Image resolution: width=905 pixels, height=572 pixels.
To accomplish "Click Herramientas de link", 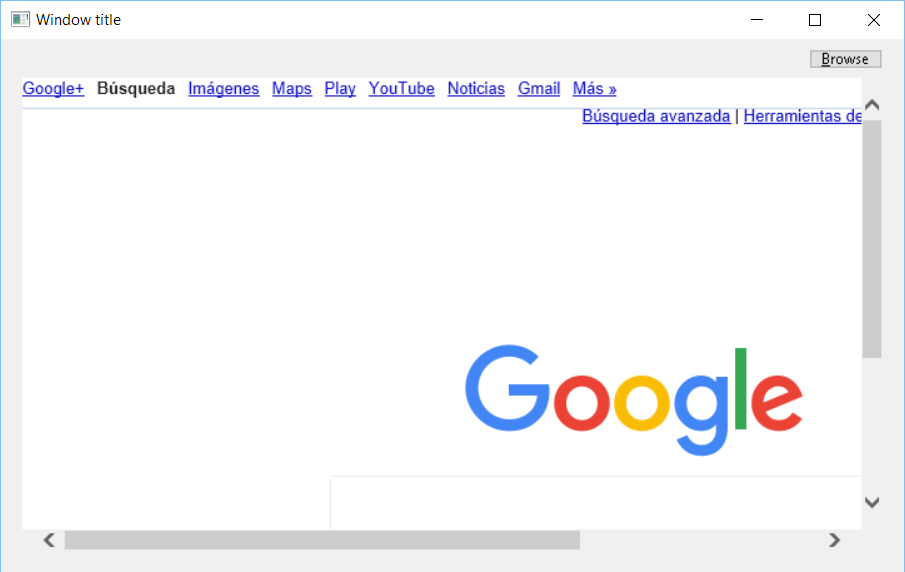I will click(802, 116).
